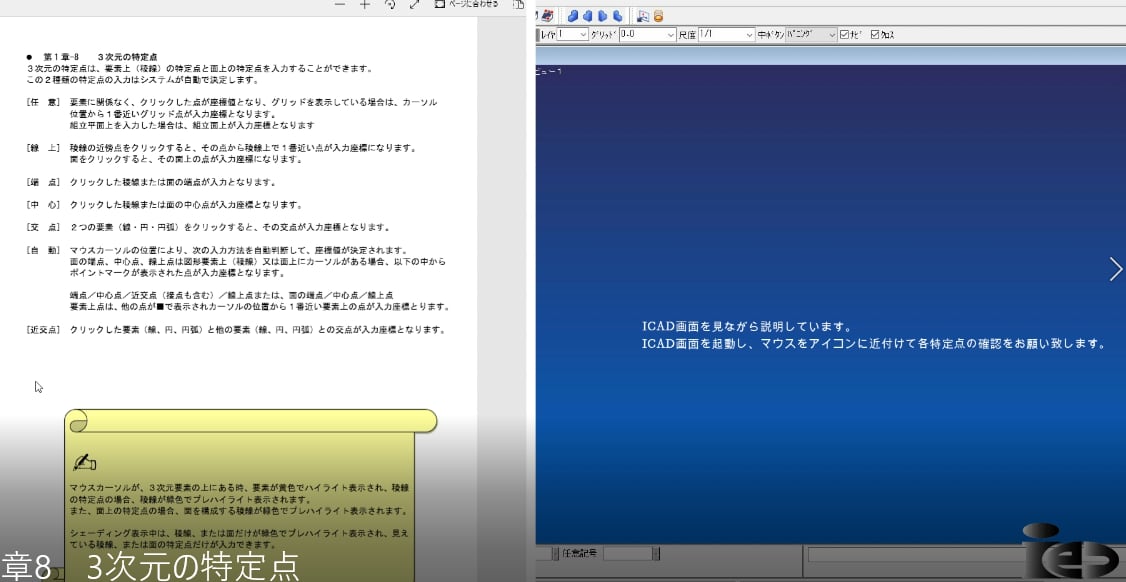This screenshot has width=1126, height=582.
Task: Click the 任意記号 input field
Action: (627, 553)
